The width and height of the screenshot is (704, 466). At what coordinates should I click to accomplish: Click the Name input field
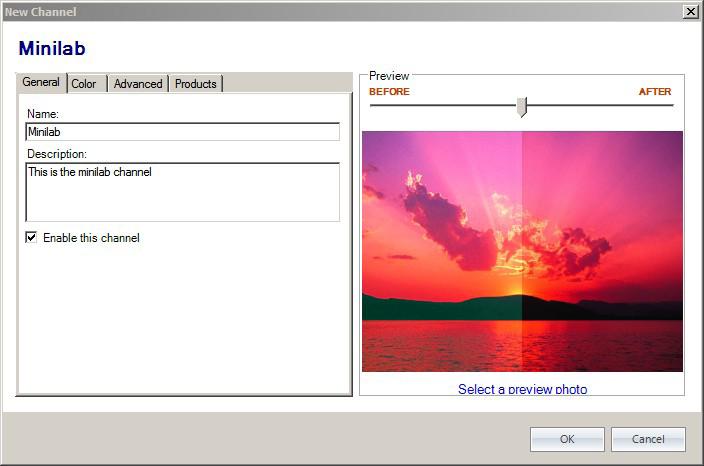click(183, 132)
